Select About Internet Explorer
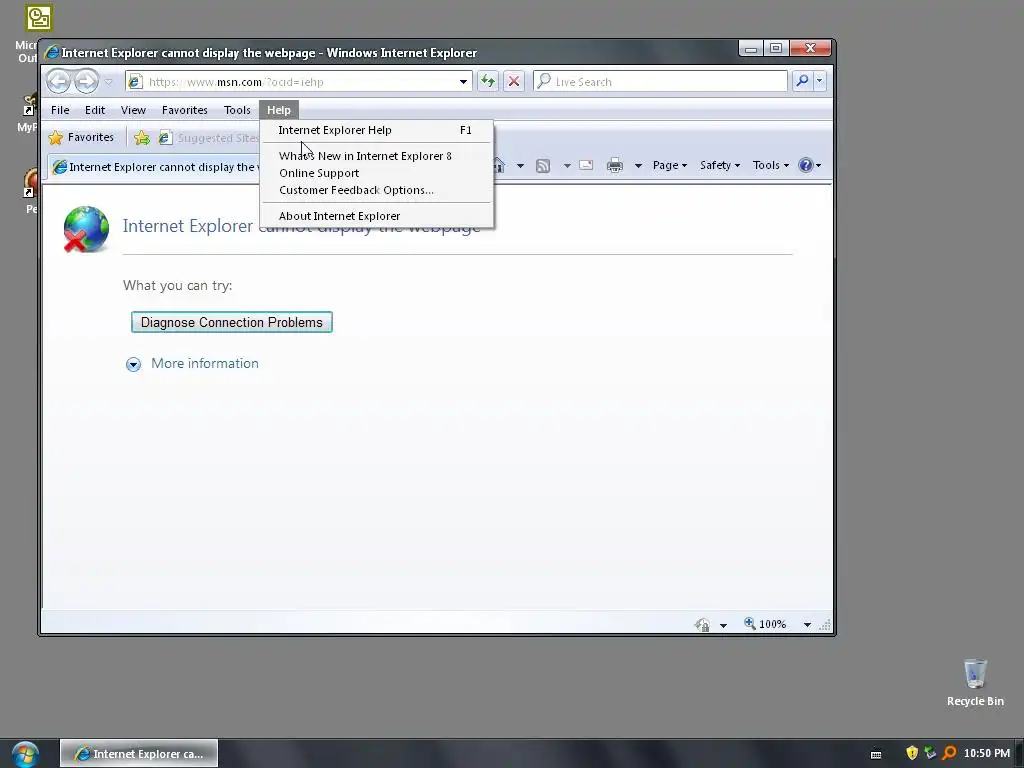Image resolution: width=1024 pixels, height=768 pixels. point(377,216)
